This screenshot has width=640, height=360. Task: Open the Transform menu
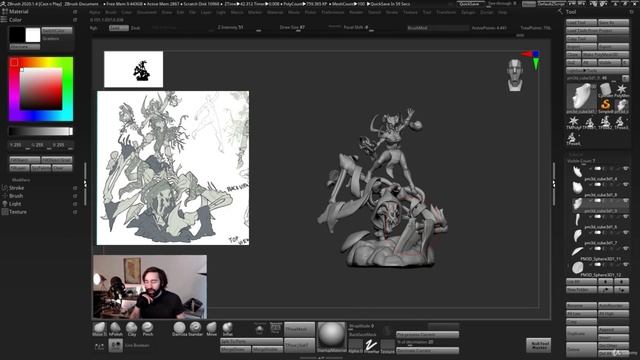point(446,12)
